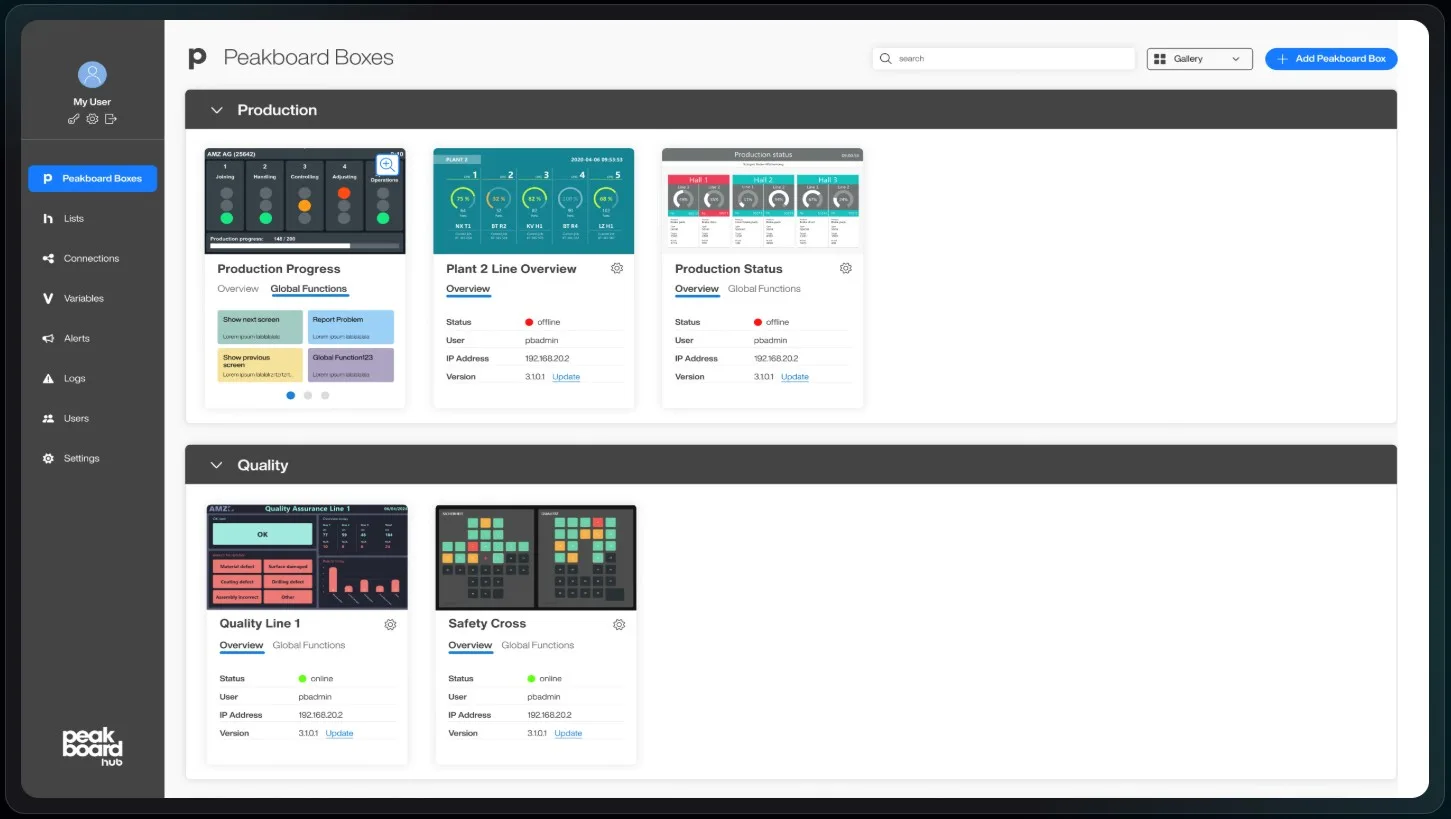
Task: Open Global Functions tab on Safety Cross
Action: point(538,645)
